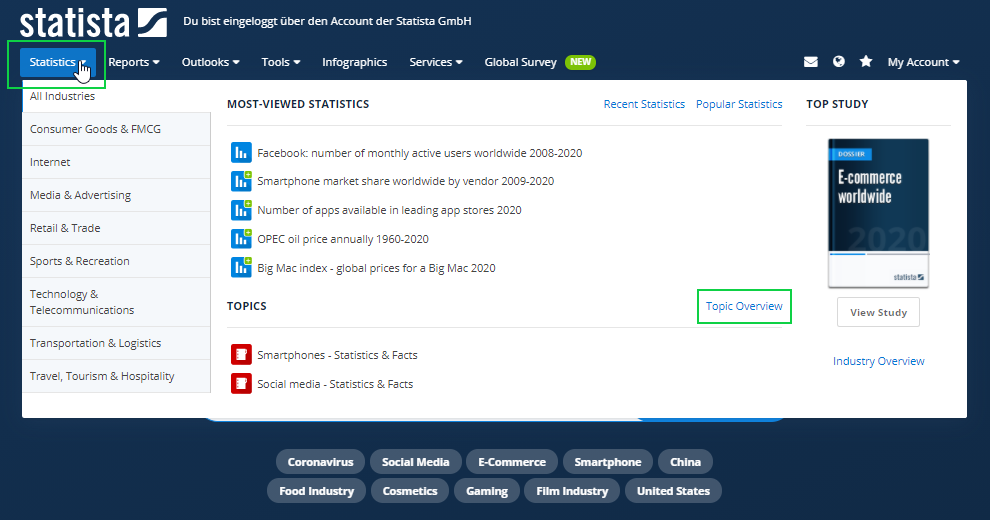Click chart icon beside Big Mac index
Screen dimensions: 990x520
[241, 268]
